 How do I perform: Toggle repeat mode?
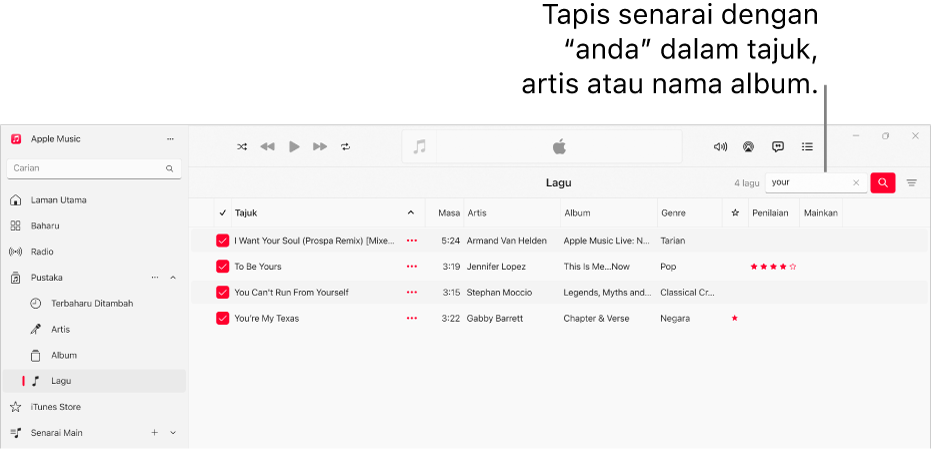click(x=345, y=147)
